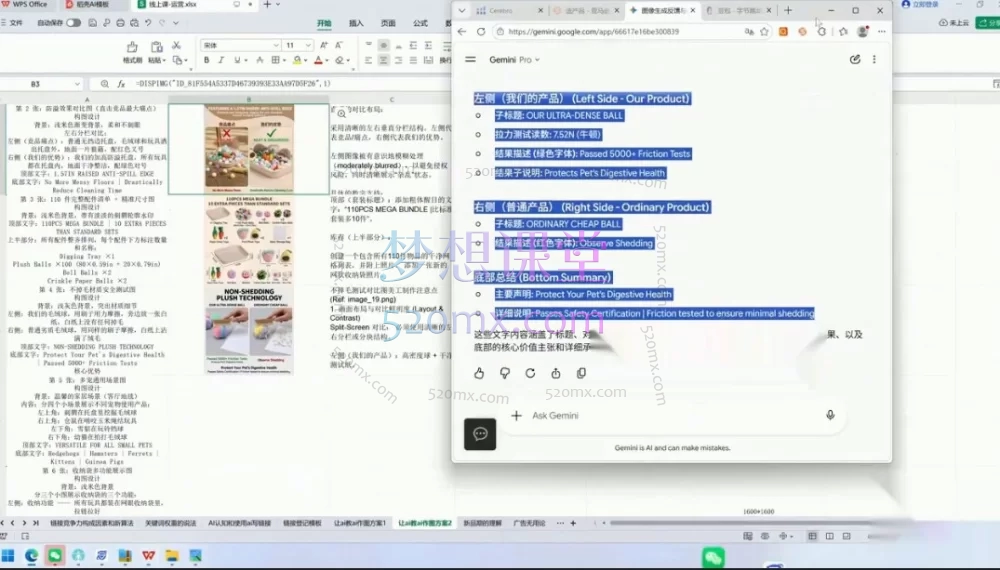Open the browser tab list chevron

click(x=462, y=10)
